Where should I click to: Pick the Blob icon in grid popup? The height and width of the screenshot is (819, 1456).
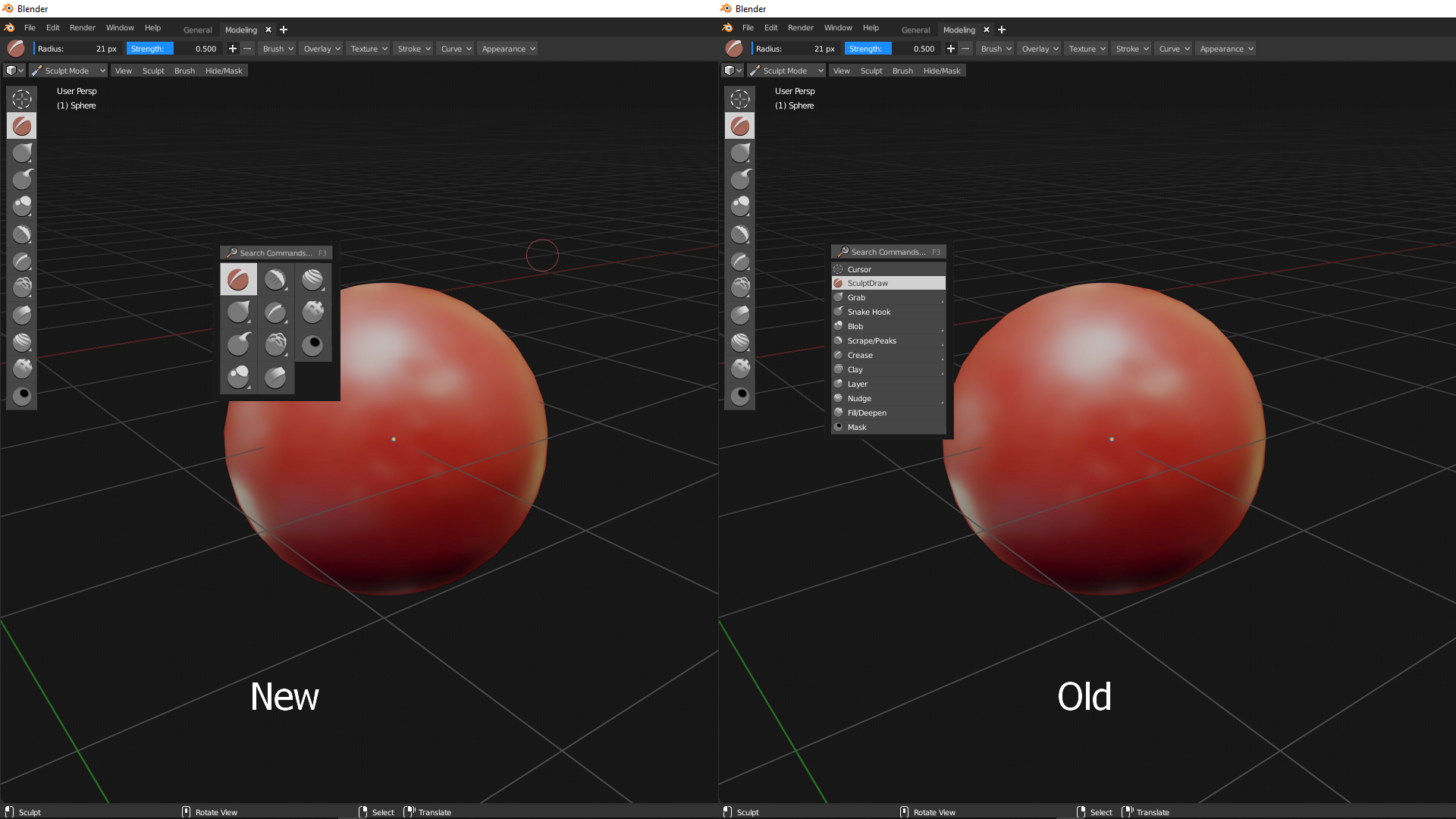(238, 378)
